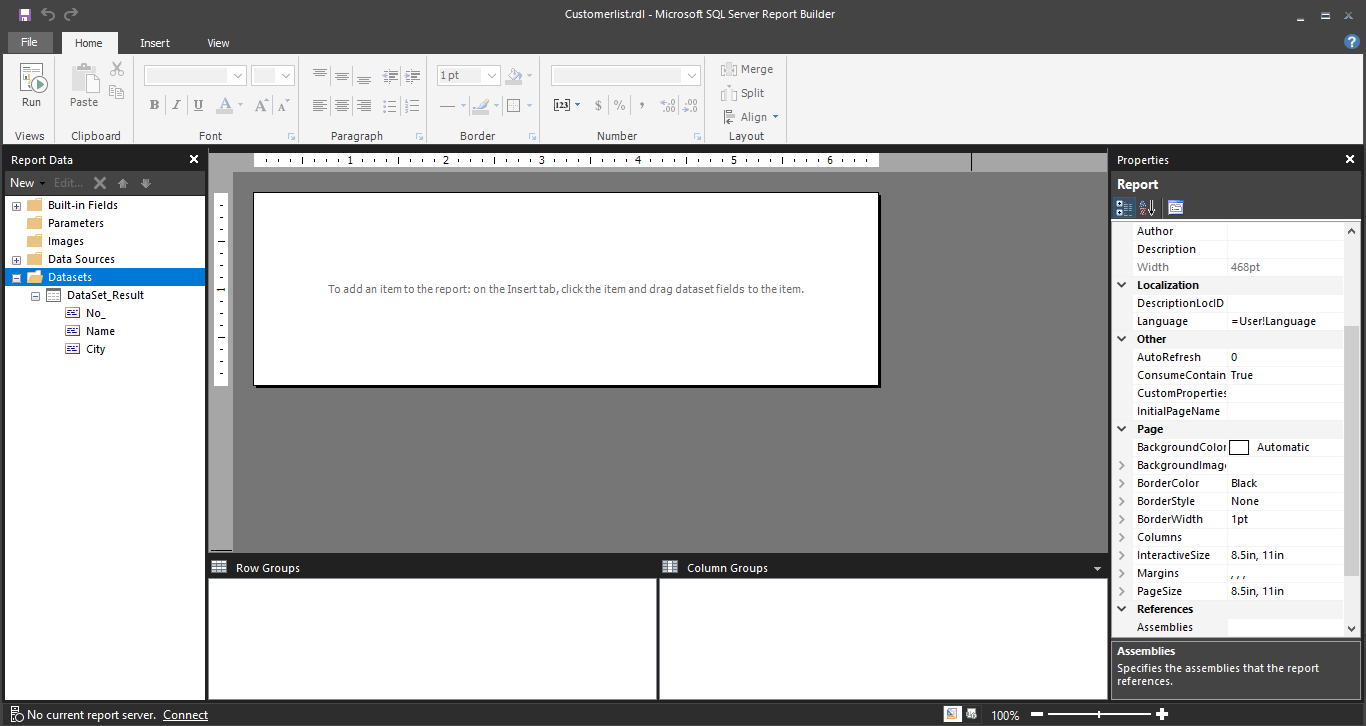Expand the Data Sources folder
Screen dimensions: 1366x726
pos(16,258)
